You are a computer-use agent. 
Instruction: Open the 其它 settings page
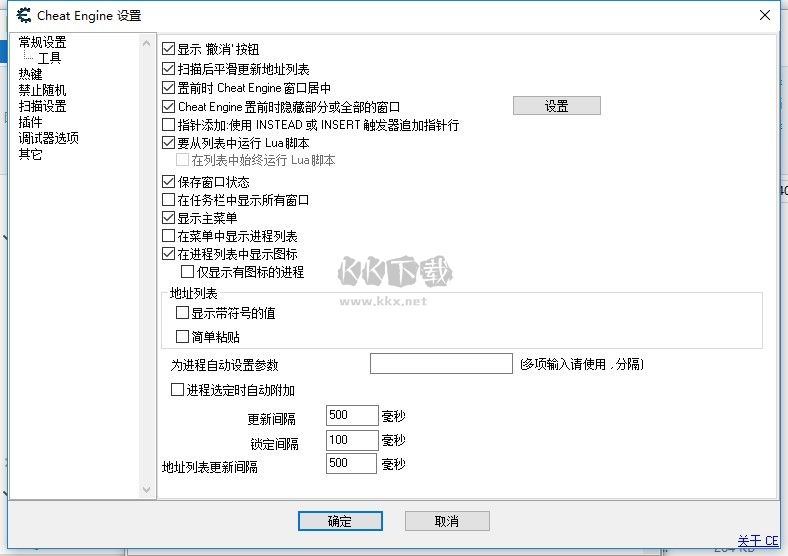click(x=31, y=154)
